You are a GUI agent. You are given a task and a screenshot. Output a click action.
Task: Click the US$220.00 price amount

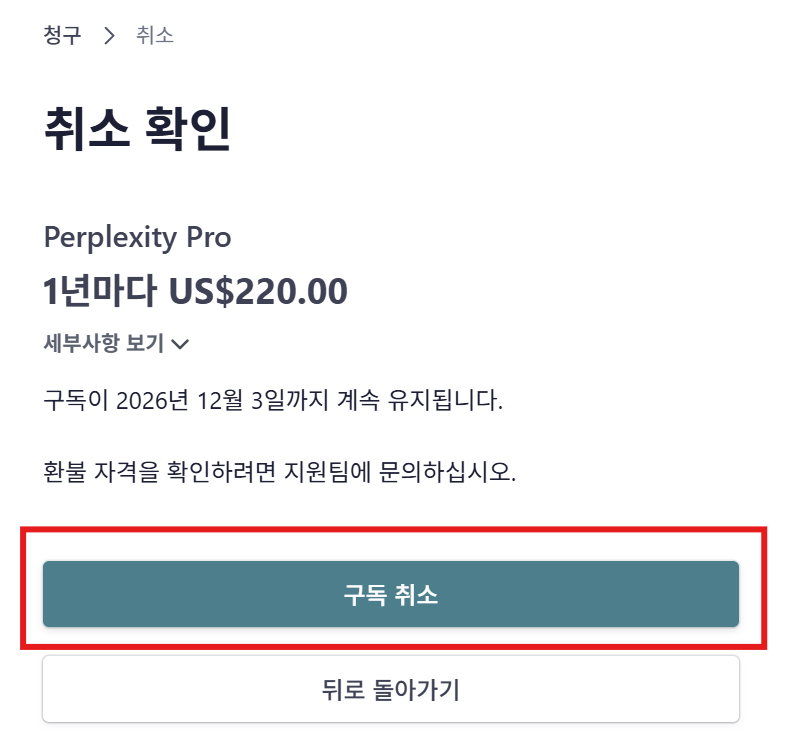[x=258, y=291]
